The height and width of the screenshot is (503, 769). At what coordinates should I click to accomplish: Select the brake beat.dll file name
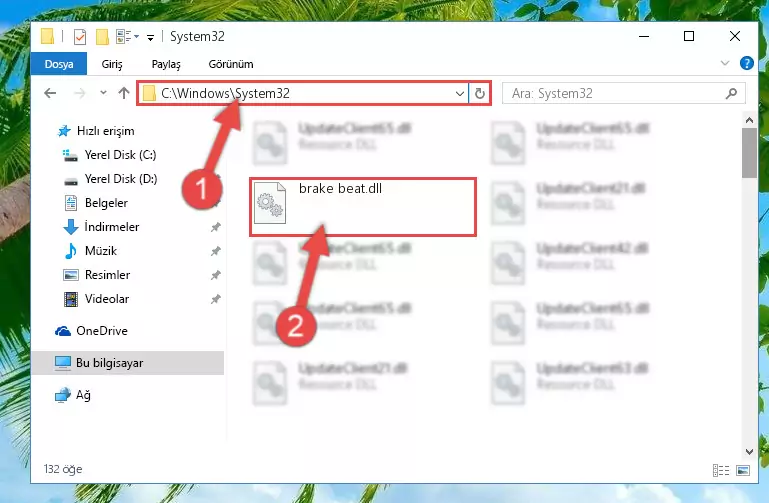[340, 189]
